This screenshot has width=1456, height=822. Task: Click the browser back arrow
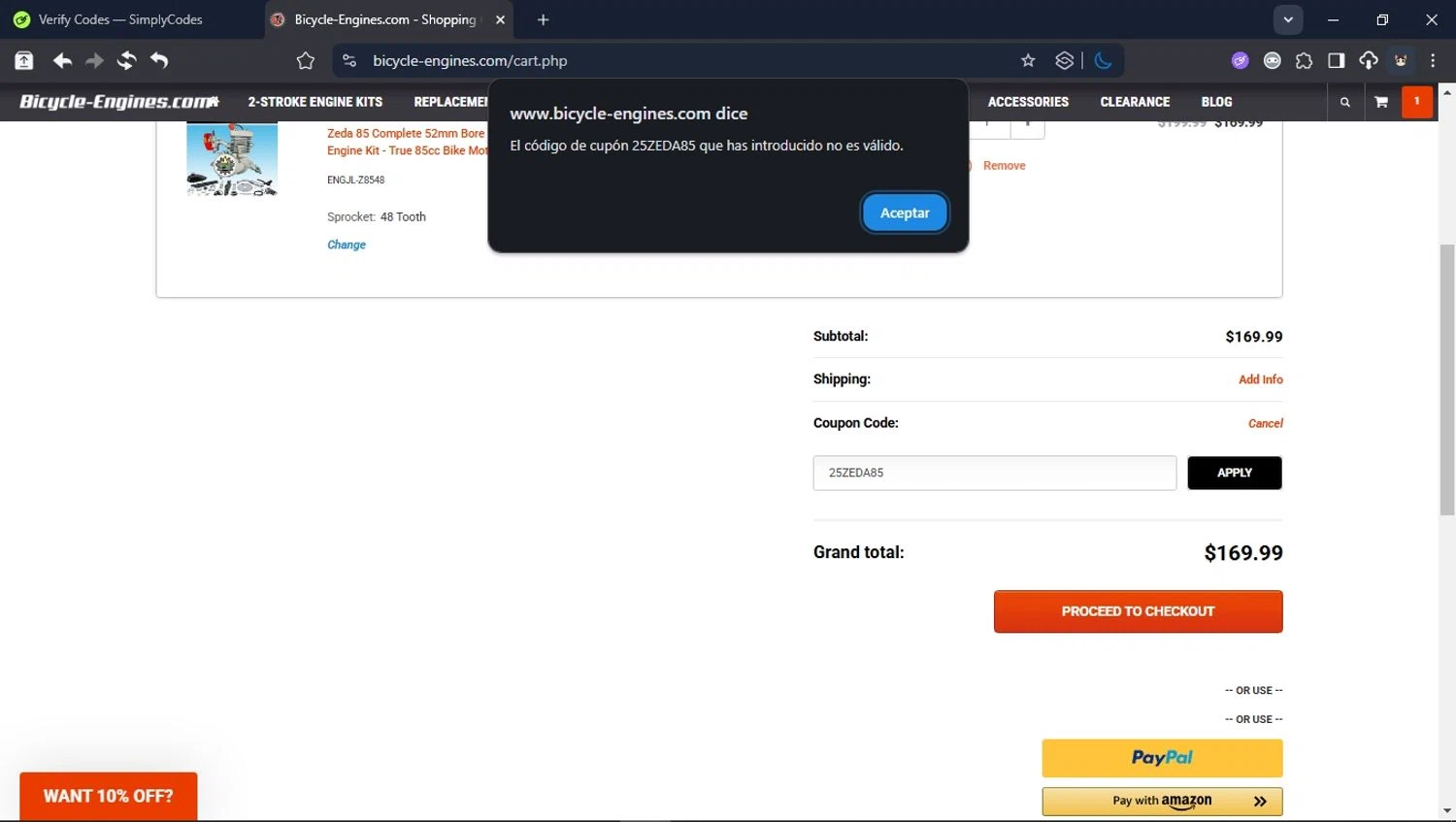point(62,60)
